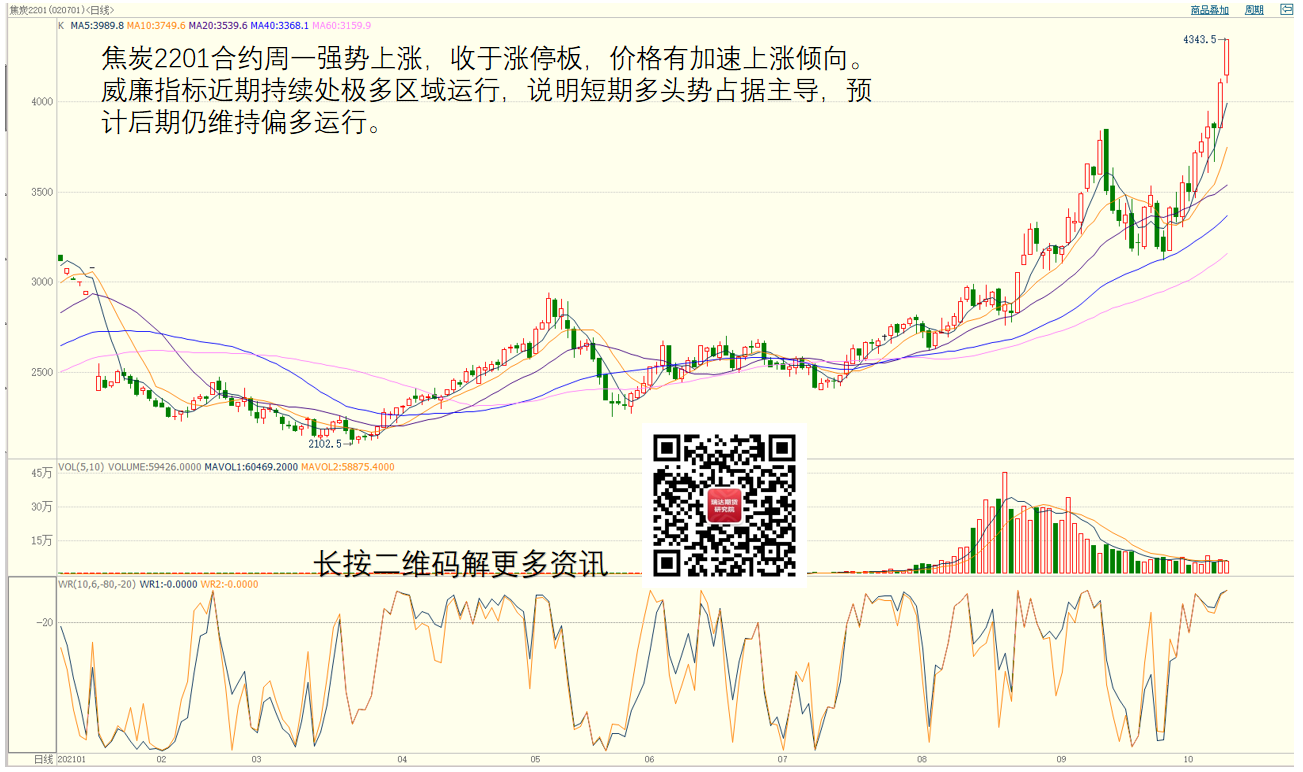Open the 周期 period link
This screenshot has width=1303, height=772.
click(1254, 10)
